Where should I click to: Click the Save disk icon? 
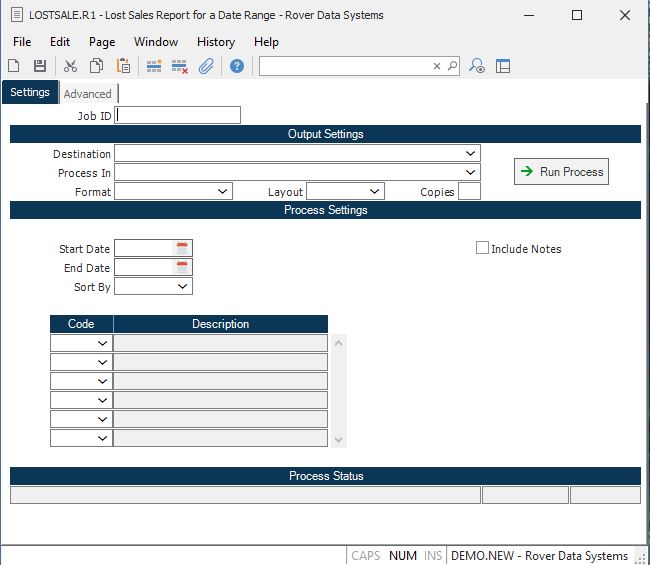pyautogui.click(x=40, y=66)
